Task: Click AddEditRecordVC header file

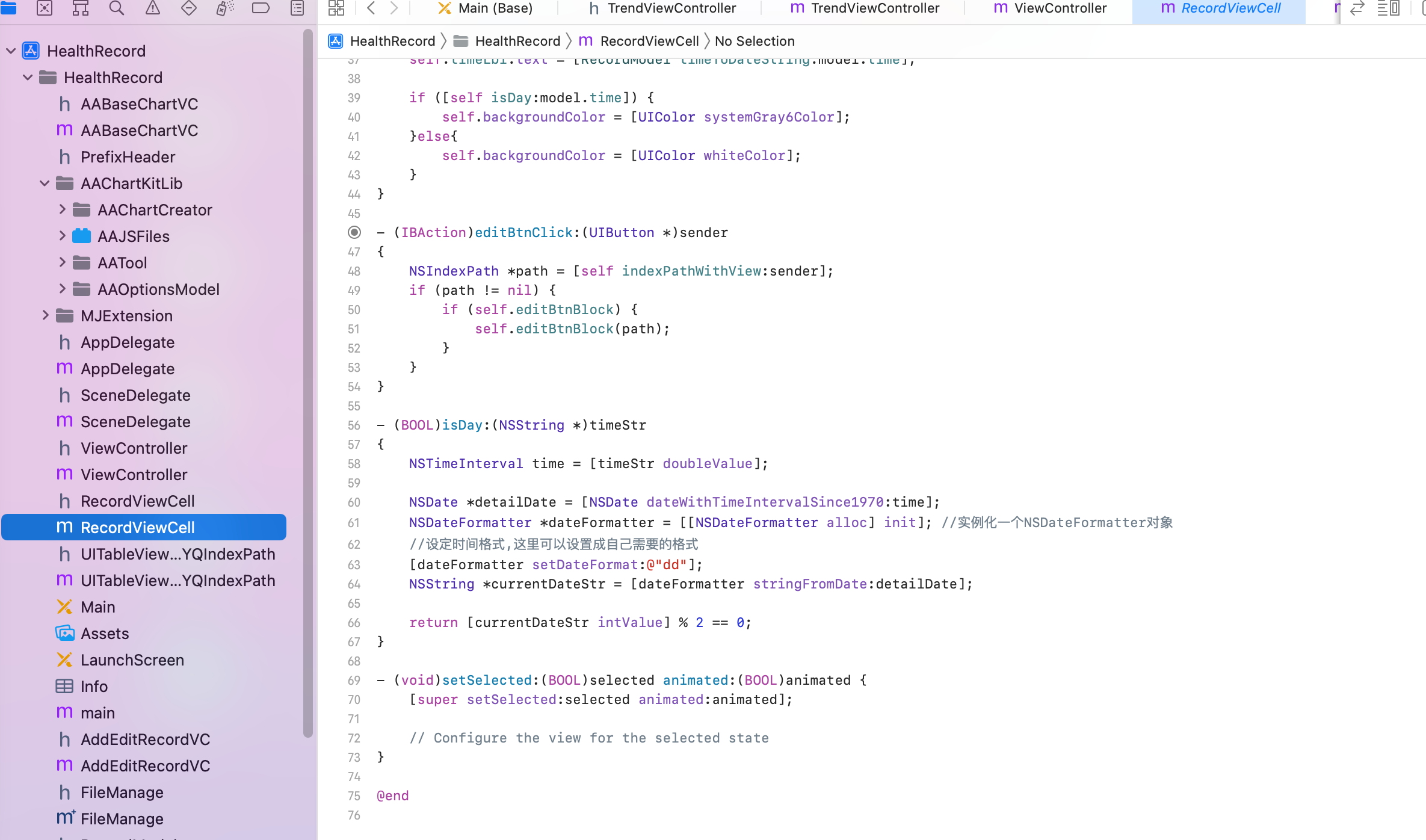Action: tap(145, 739)
